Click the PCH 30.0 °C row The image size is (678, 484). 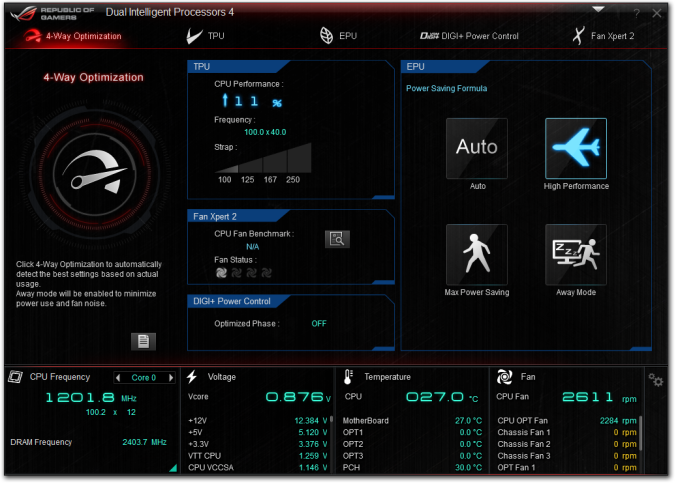pos(412,468)
